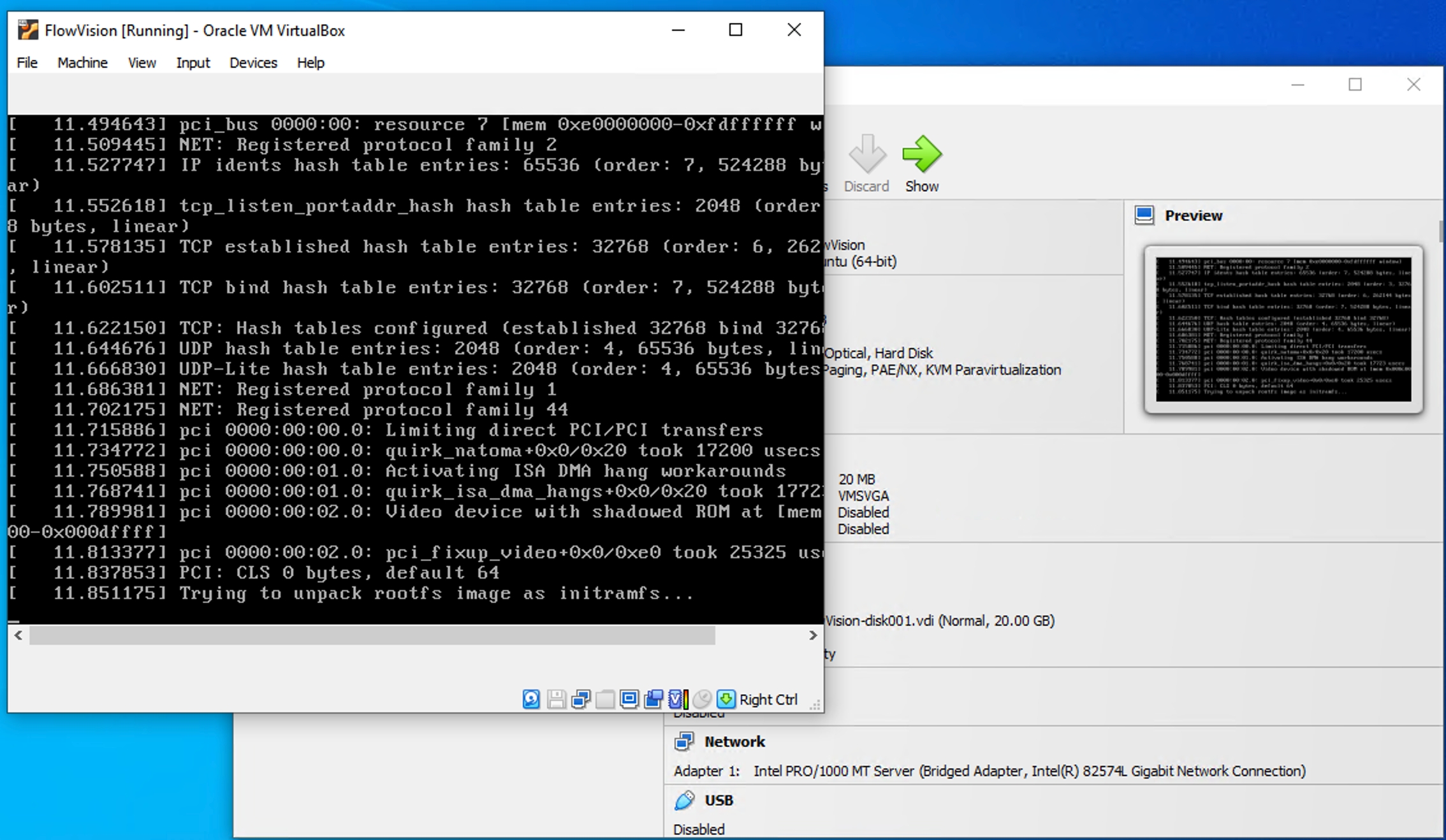This screenshot has height=840, width=1446.
Task: Click the mouse integration status icon
Action: (x=702, y=699)
